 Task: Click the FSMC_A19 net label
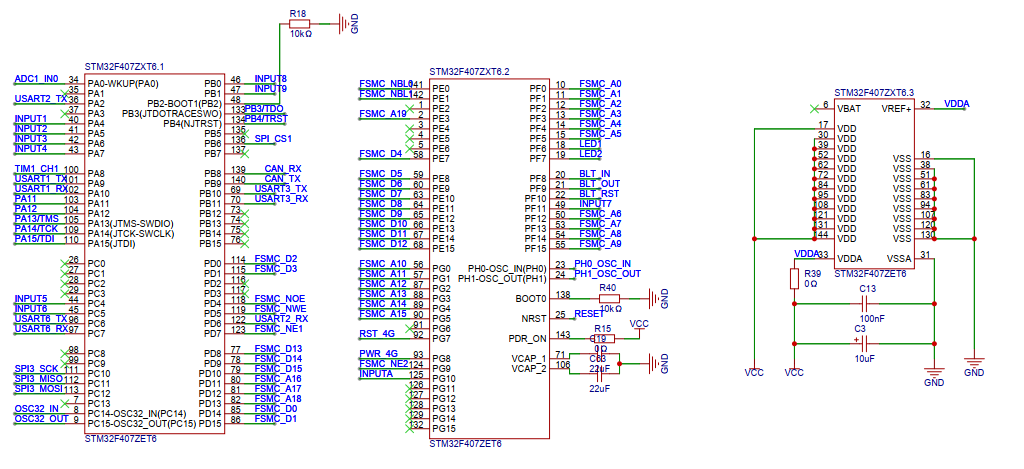point(383,114)
